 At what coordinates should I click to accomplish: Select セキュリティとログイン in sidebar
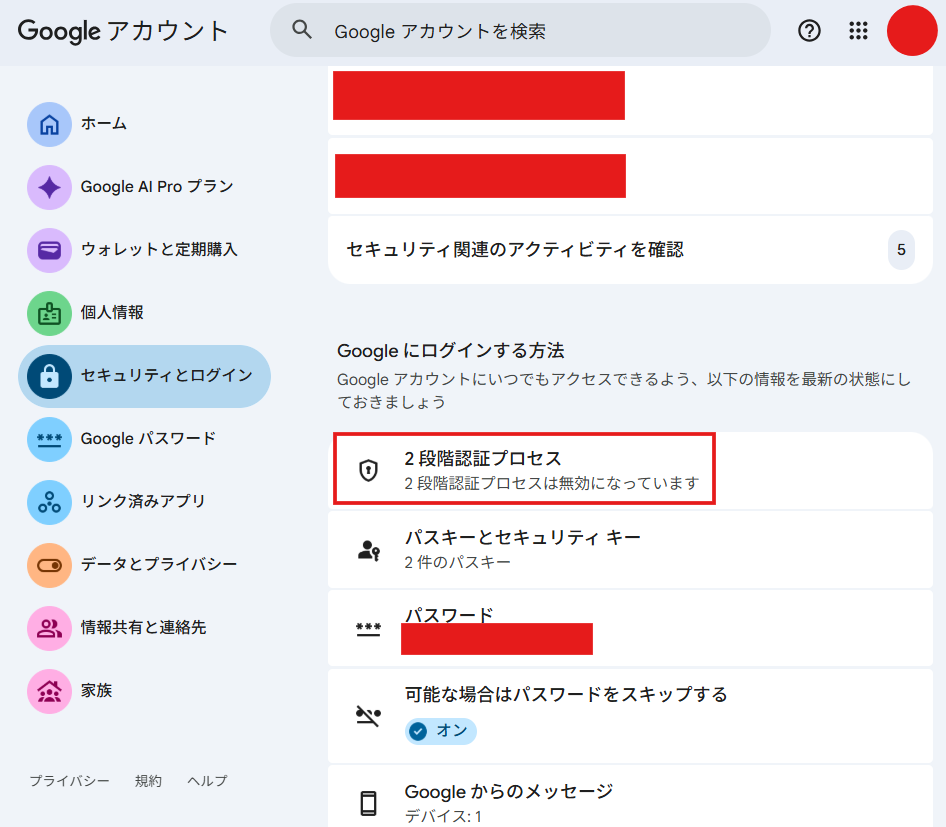coord(144,376)
